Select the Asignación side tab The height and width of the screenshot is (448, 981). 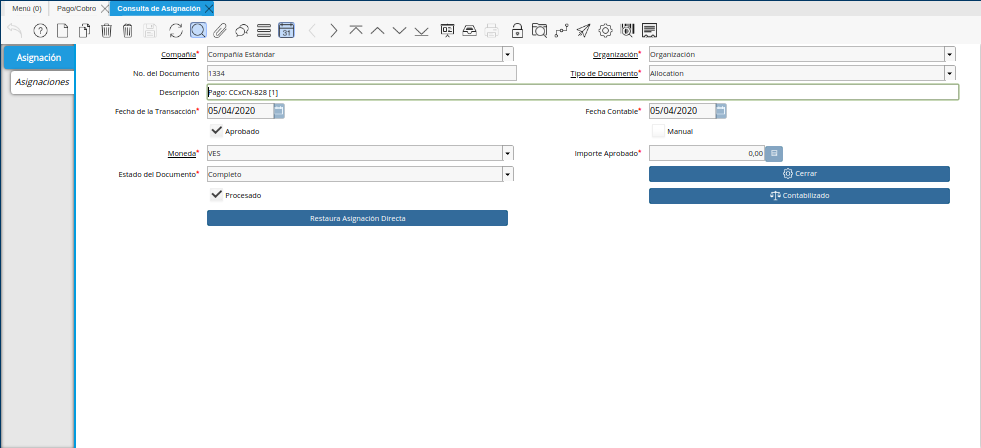click(39, 58)
